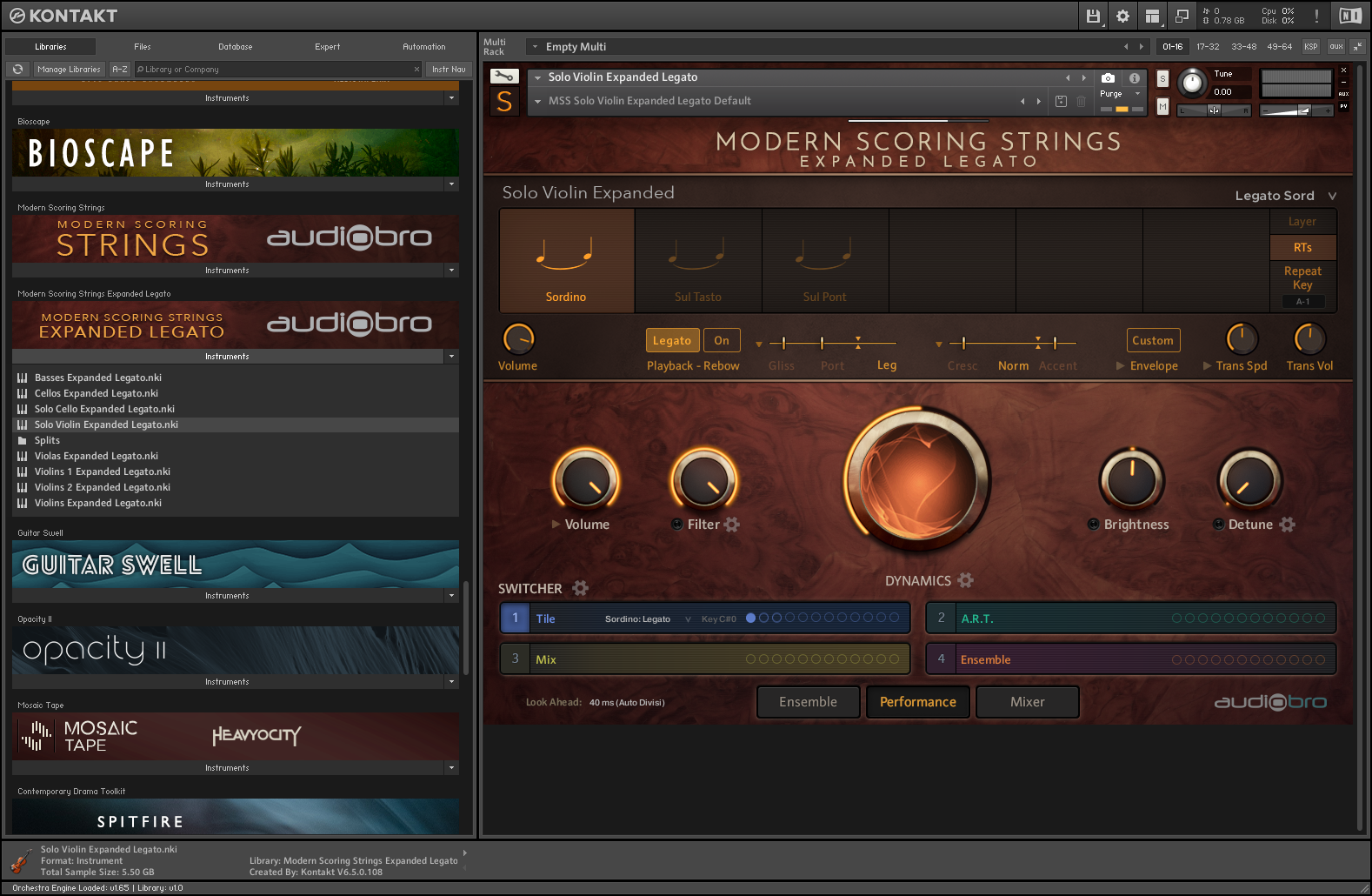The width and height of the screenshot is (1372, 896).
Task: Click the save disk icon in top bar
Action: tap(1093, 16)
